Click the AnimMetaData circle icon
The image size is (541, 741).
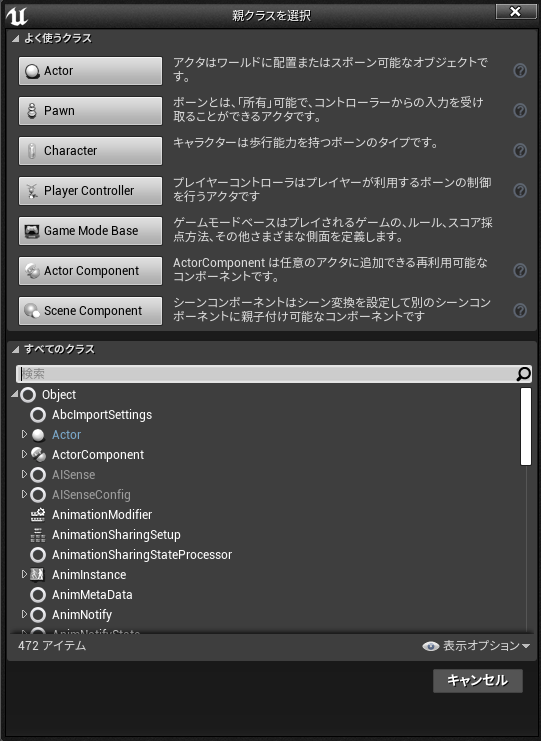click(38, 595)
